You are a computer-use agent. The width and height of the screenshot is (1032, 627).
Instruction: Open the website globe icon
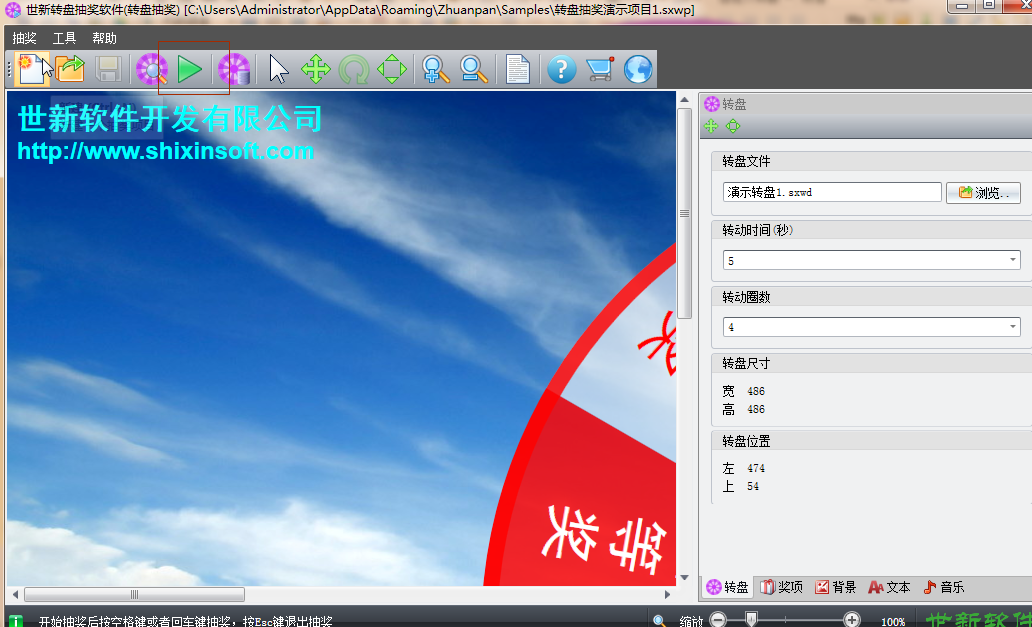(x=638, y=69)
